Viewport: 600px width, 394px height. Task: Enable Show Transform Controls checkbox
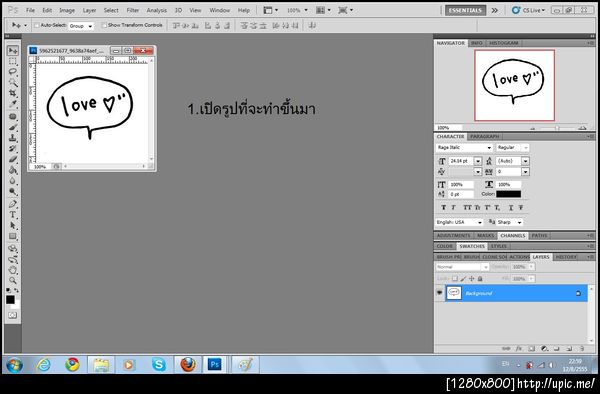(104, 25)
